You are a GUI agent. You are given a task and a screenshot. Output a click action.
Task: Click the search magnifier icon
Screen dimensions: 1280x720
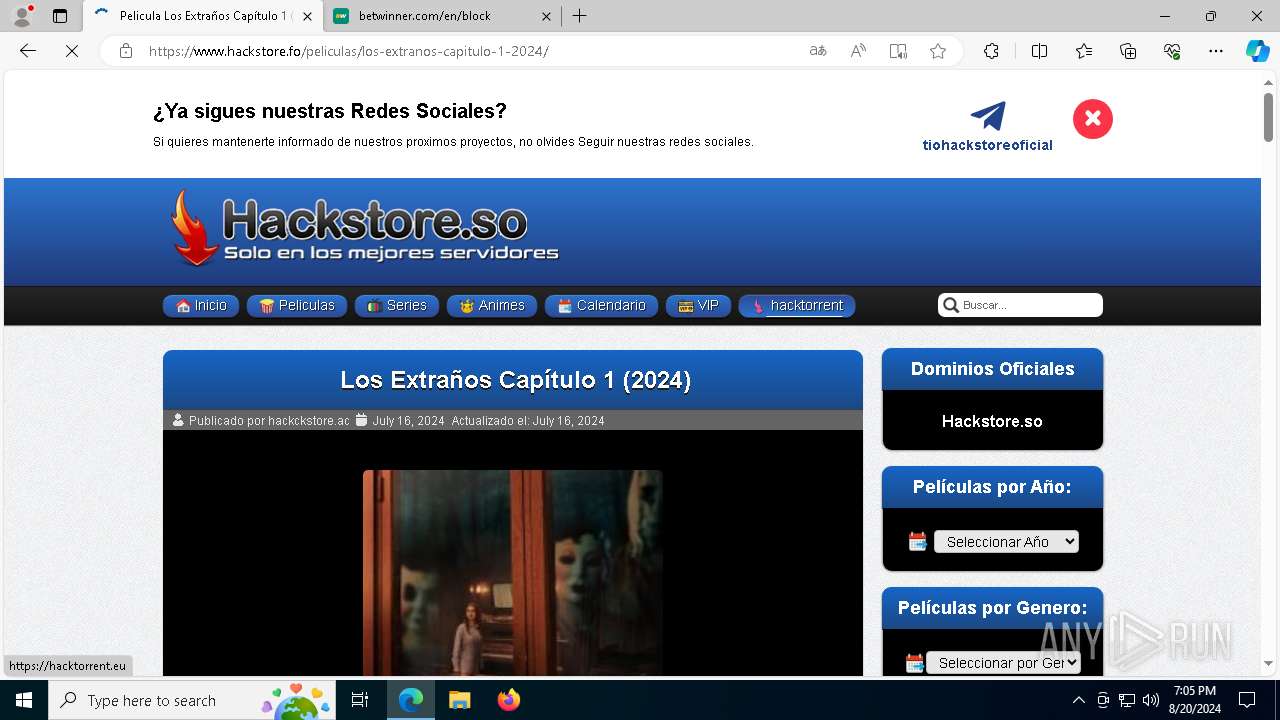(950, 305)
